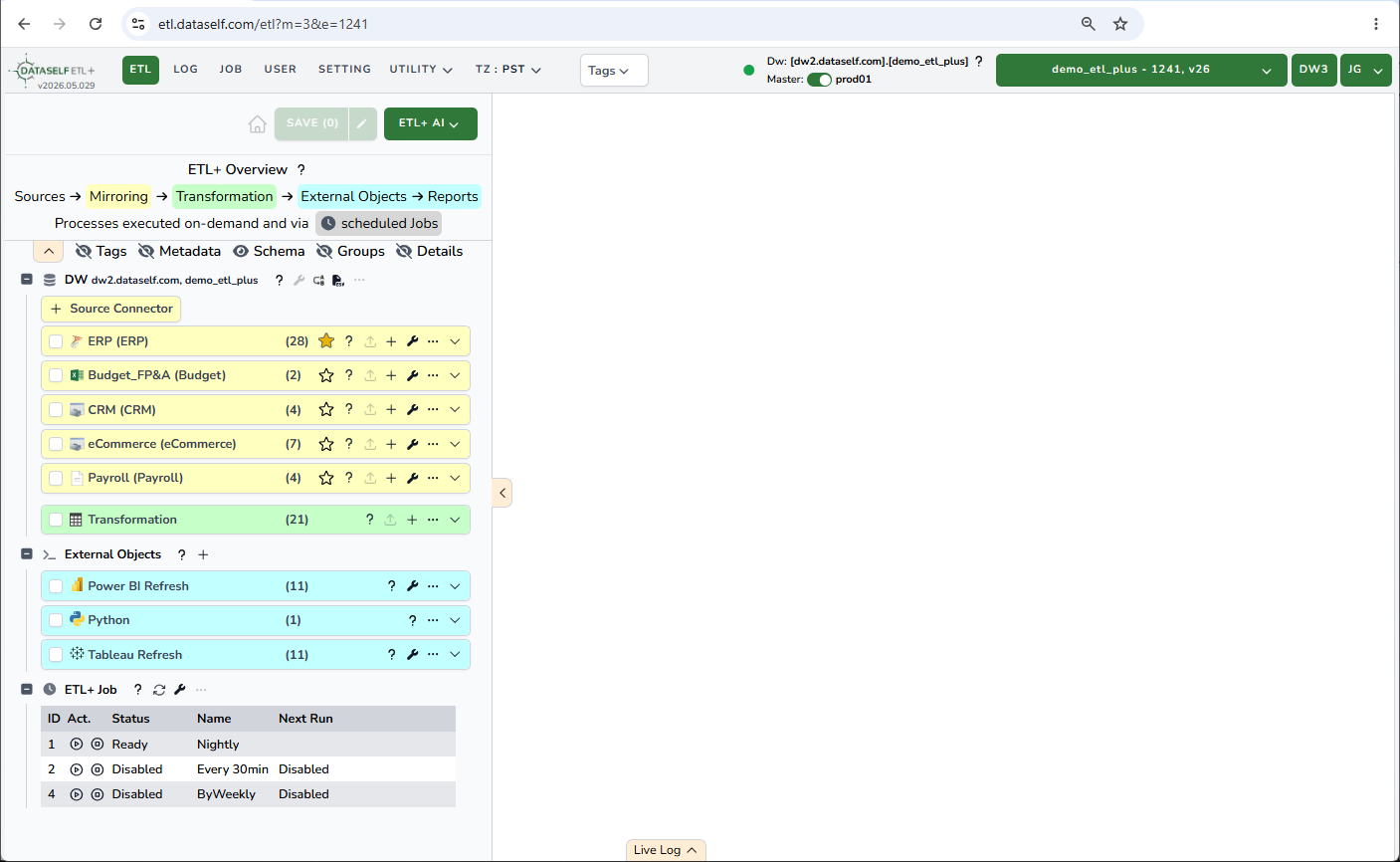Open Chrome's three-dot menu
The width and height of the screenshot is (1400, 862).
(1376, 24)
